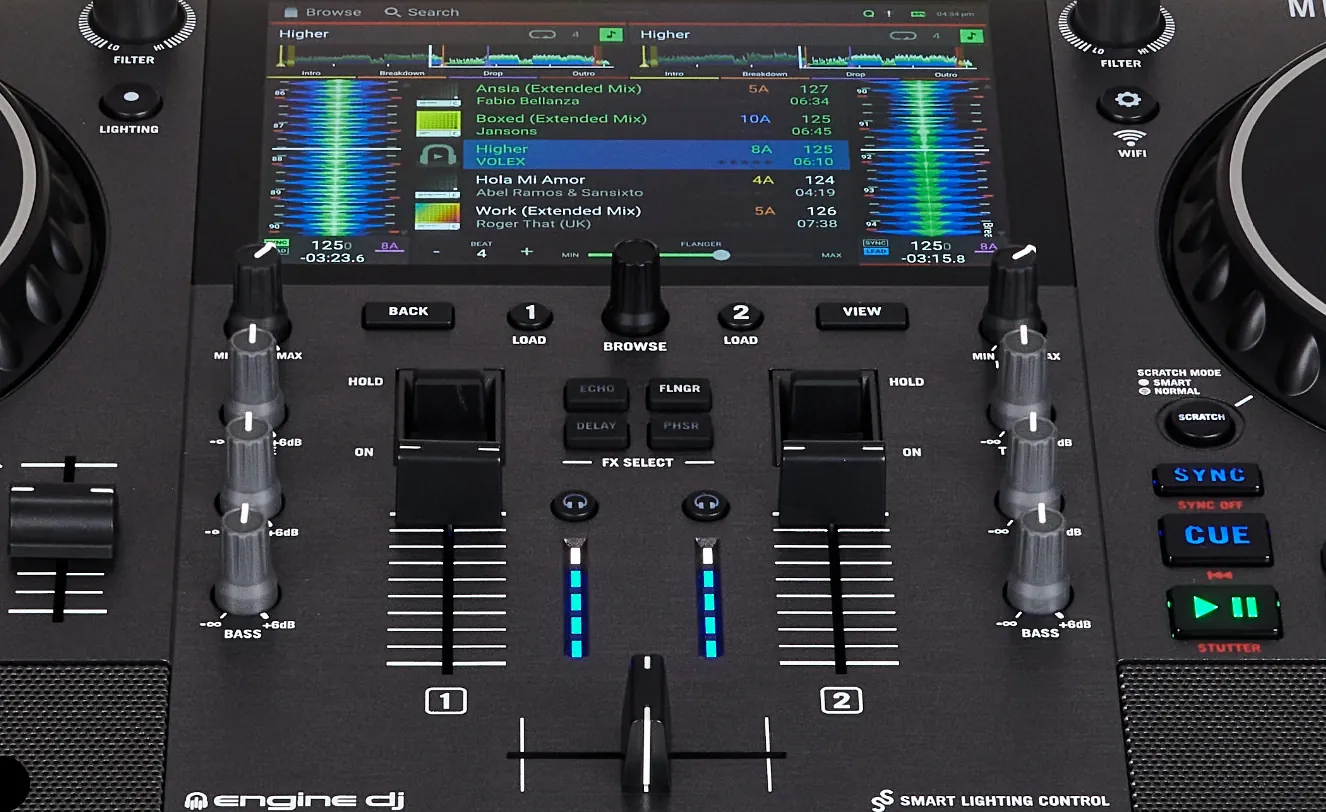Jump to left deck Breakdown section marker

(x=402, y=74)
